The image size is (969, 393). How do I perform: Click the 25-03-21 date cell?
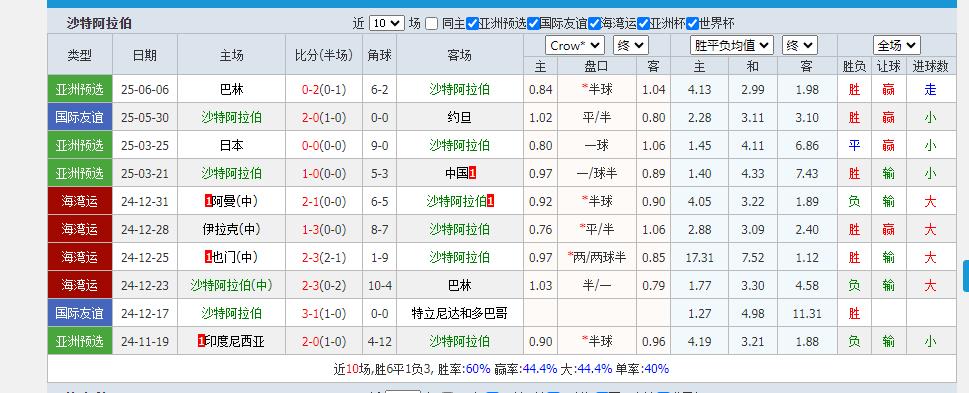coord(145,173)
